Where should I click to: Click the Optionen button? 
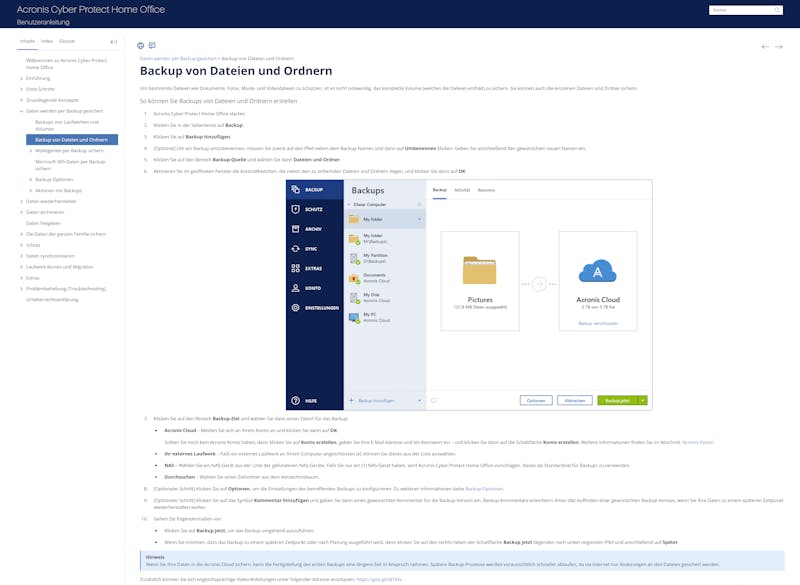(536, 400)
